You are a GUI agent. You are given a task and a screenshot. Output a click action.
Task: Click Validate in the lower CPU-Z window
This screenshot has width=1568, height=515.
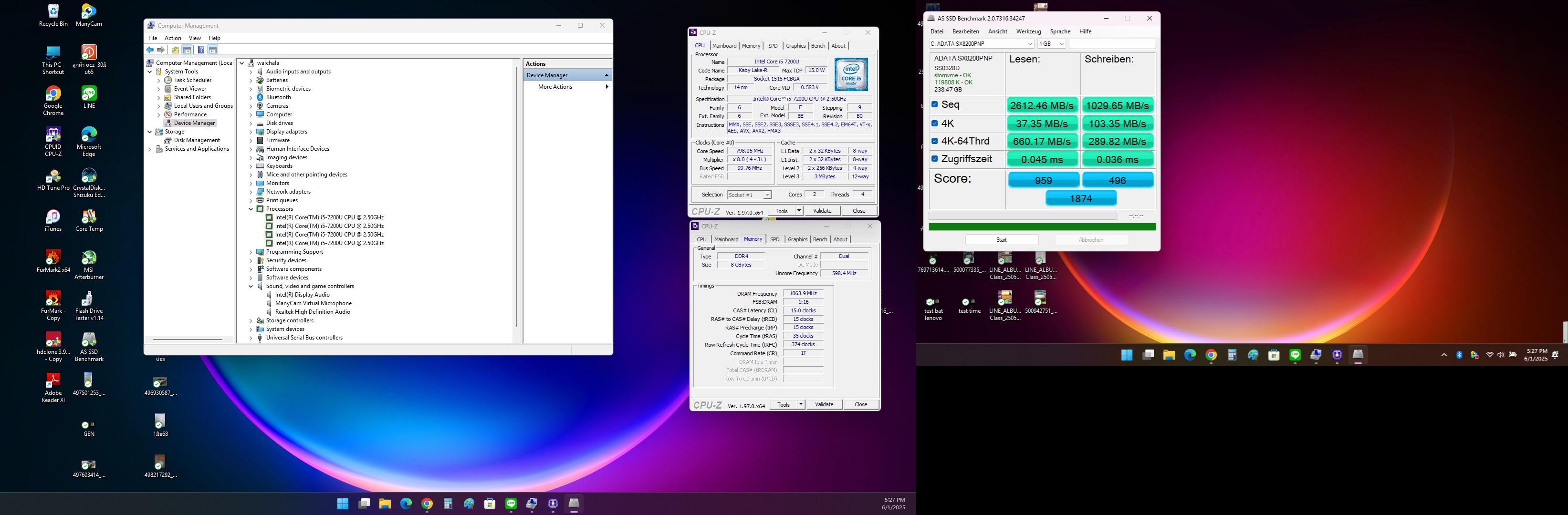coord(824,404)
